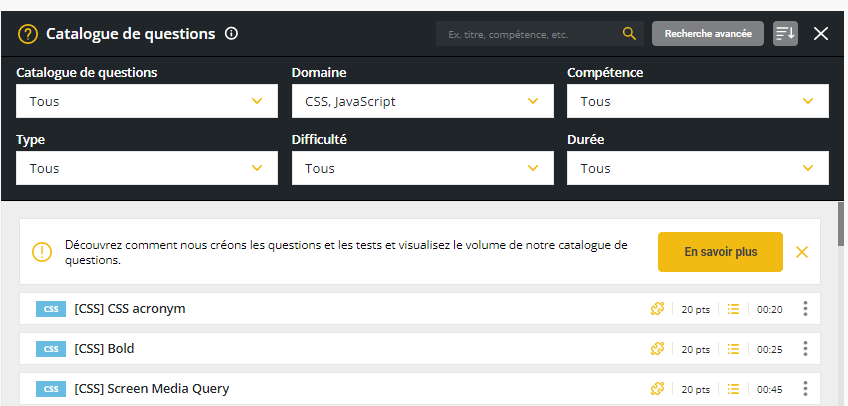
Task: Select the [CSS] Bold question
Action: coord(420,349)
